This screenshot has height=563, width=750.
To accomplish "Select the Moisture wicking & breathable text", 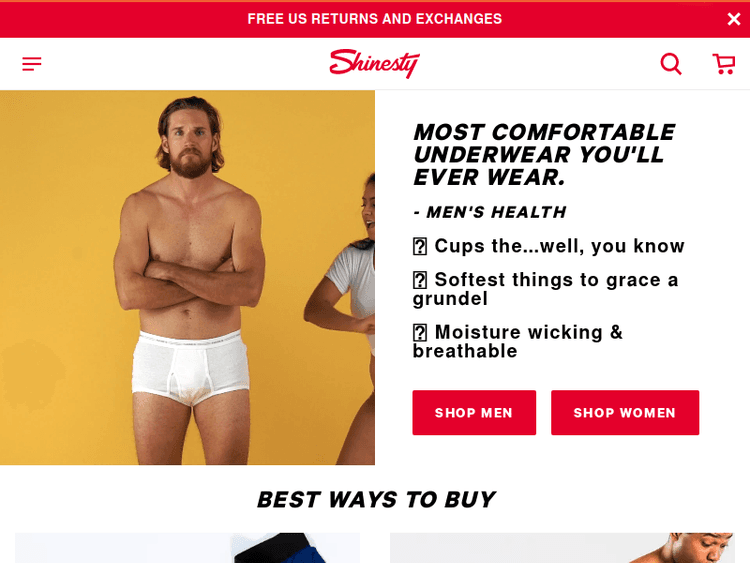I will (x=518, y=342).
